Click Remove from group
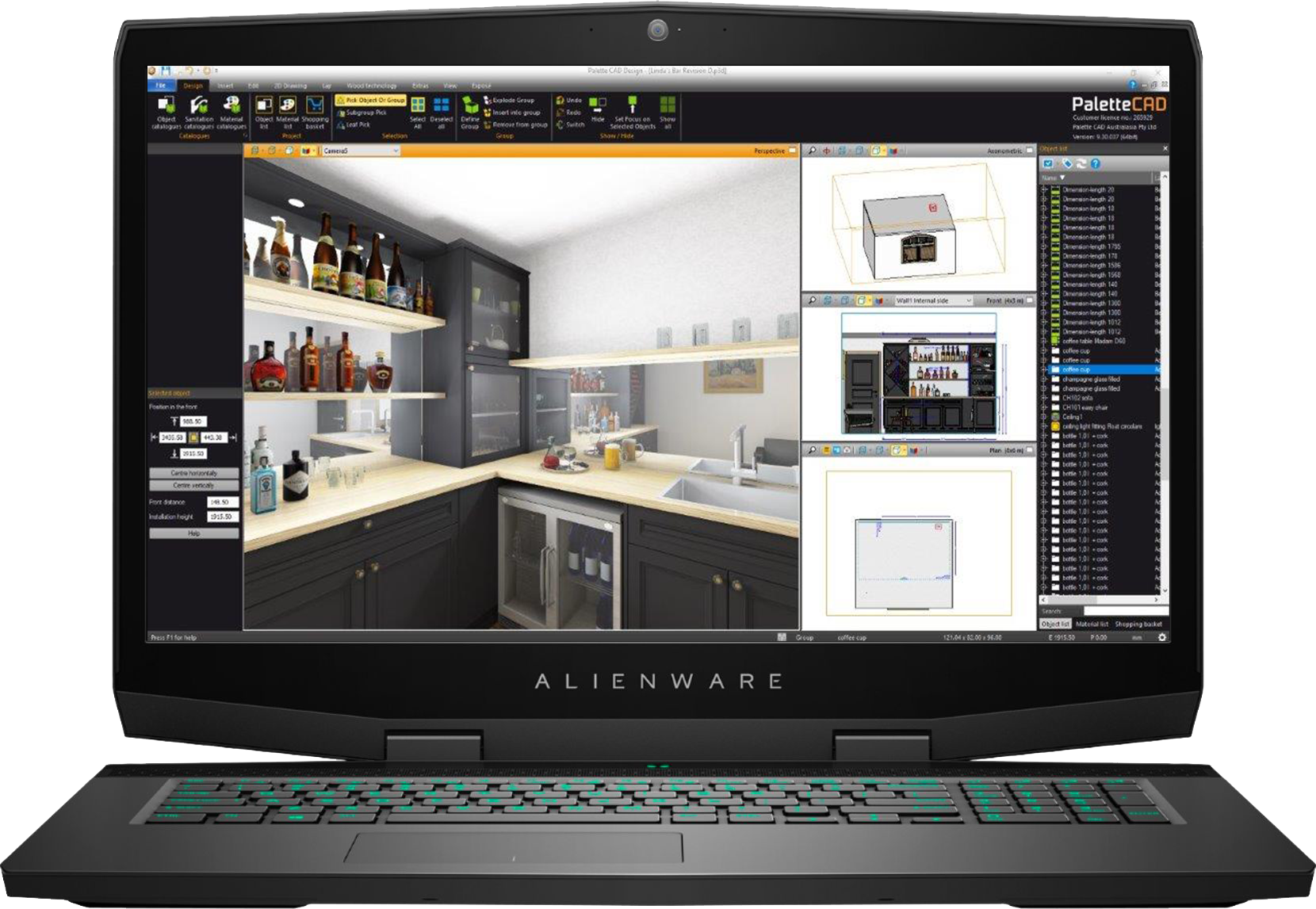Image resolution: width=1316 pixels, height=909 pixels. point(515,124)
